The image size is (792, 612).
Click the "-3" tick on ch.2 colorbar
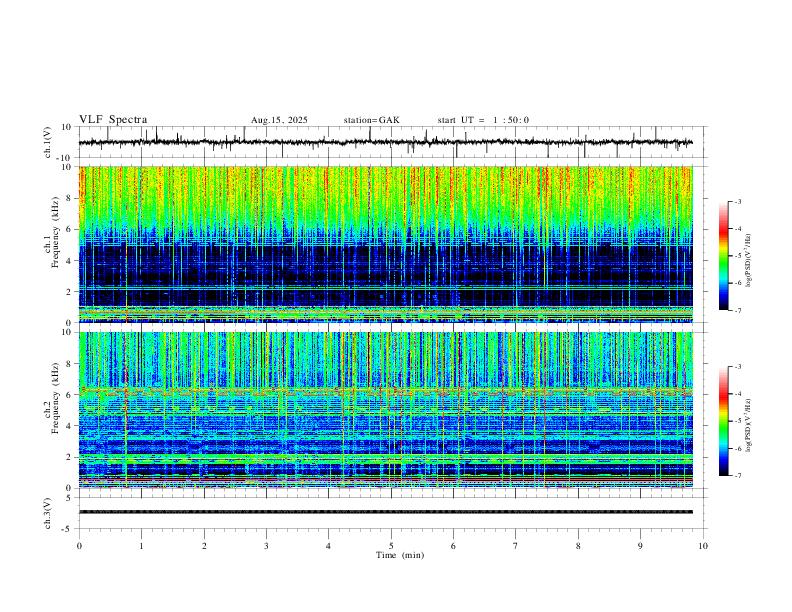click(737, 367)
